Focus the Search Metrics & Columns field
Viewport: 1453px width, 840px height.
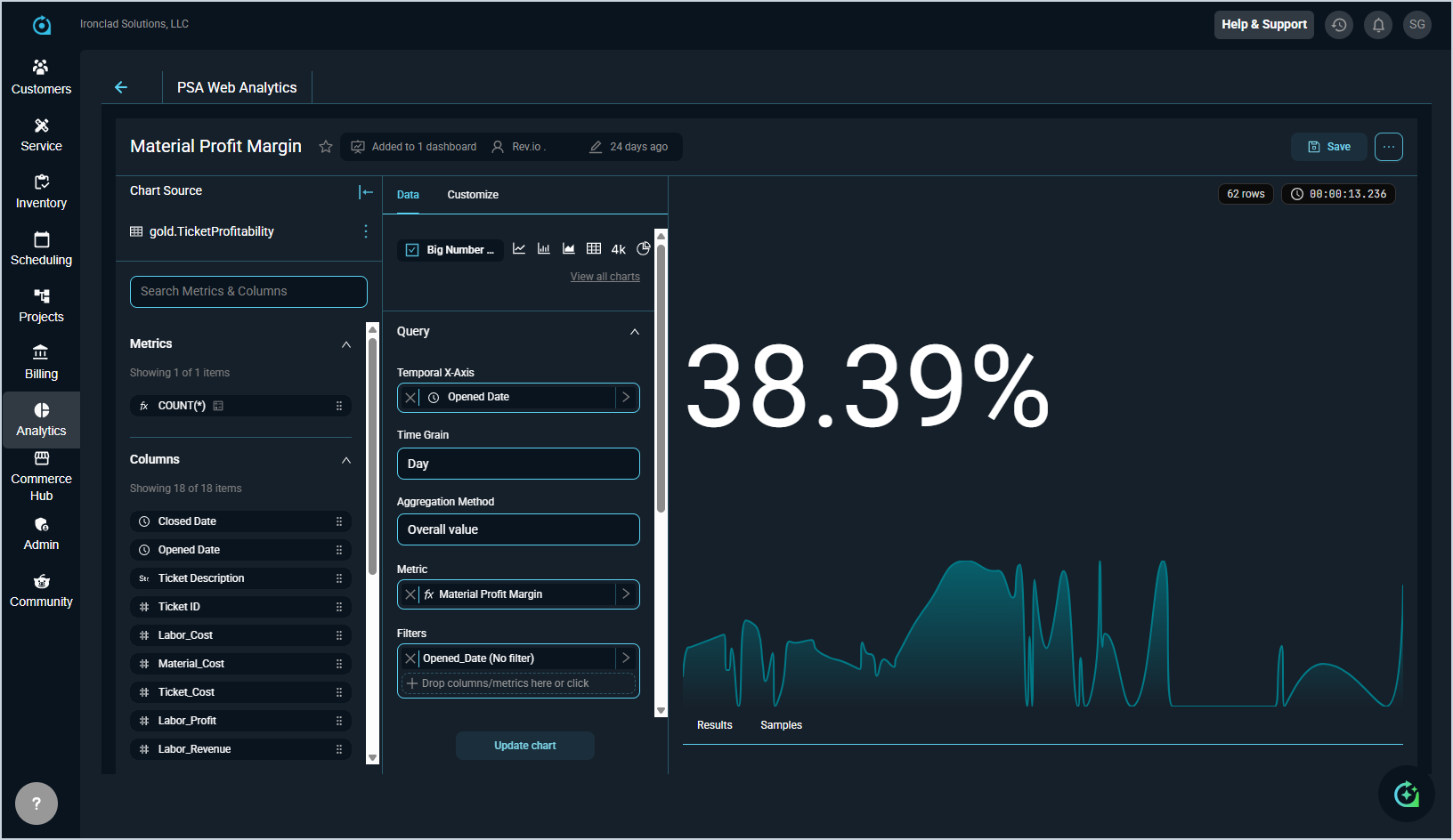click(x=248, y=292)
